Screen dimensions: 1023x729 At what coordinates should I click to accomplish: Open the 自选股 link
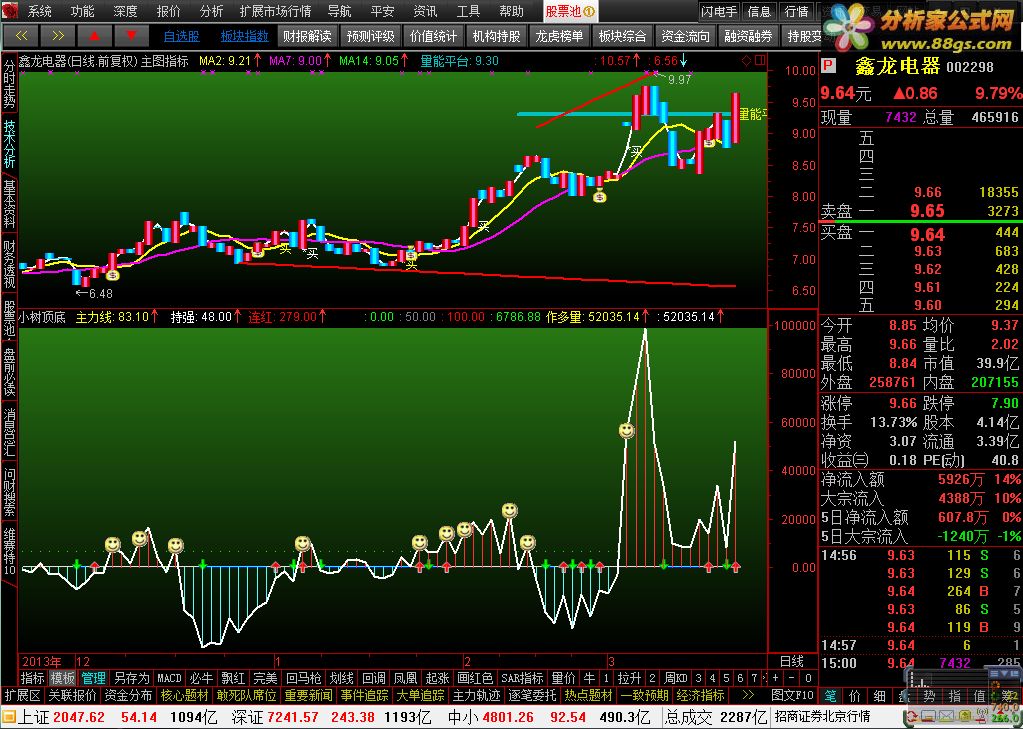181,37
